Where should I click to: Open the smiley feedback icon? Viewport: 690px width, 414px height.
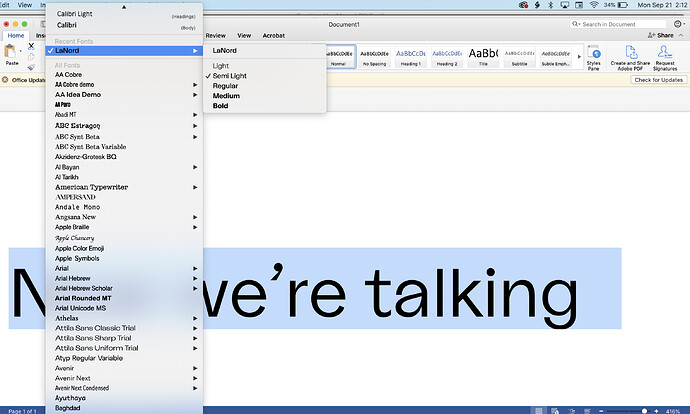678,24
